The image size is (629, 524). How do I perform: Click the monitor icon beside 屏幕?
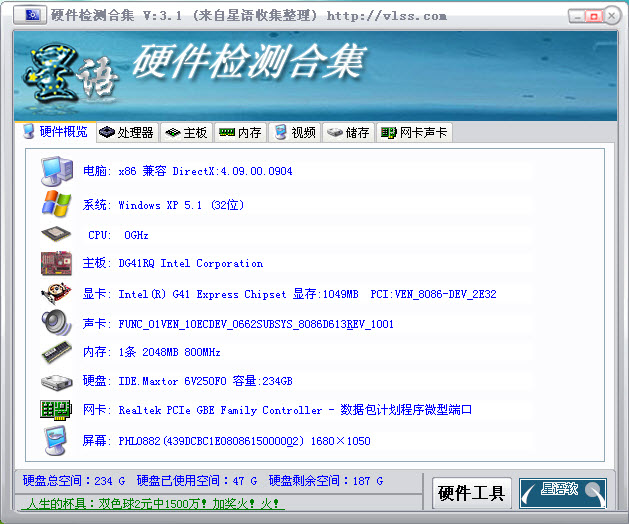pyautogui.click(x=55, y=441)
